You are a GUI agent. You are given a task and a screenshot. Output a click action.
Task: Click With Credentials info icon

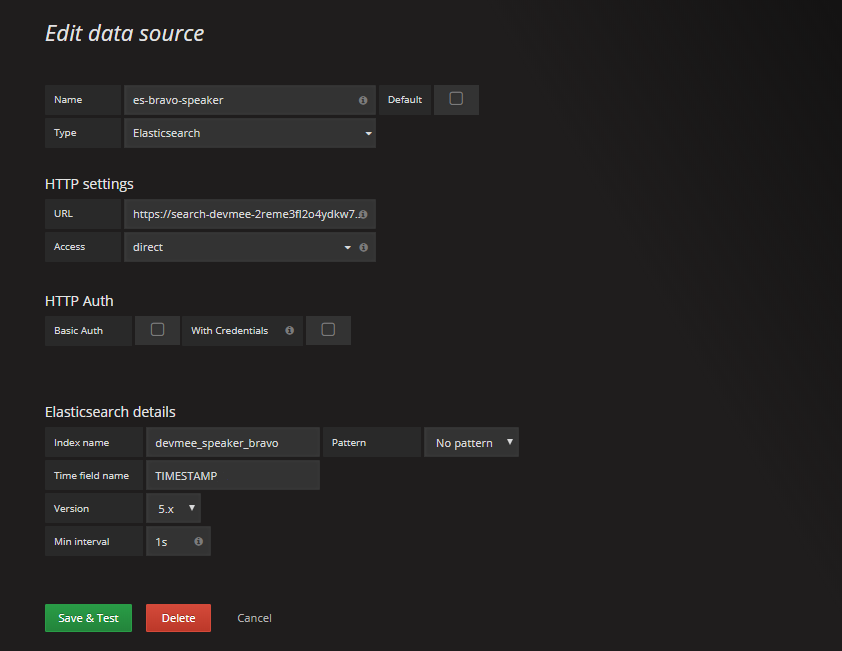point(289,331)
